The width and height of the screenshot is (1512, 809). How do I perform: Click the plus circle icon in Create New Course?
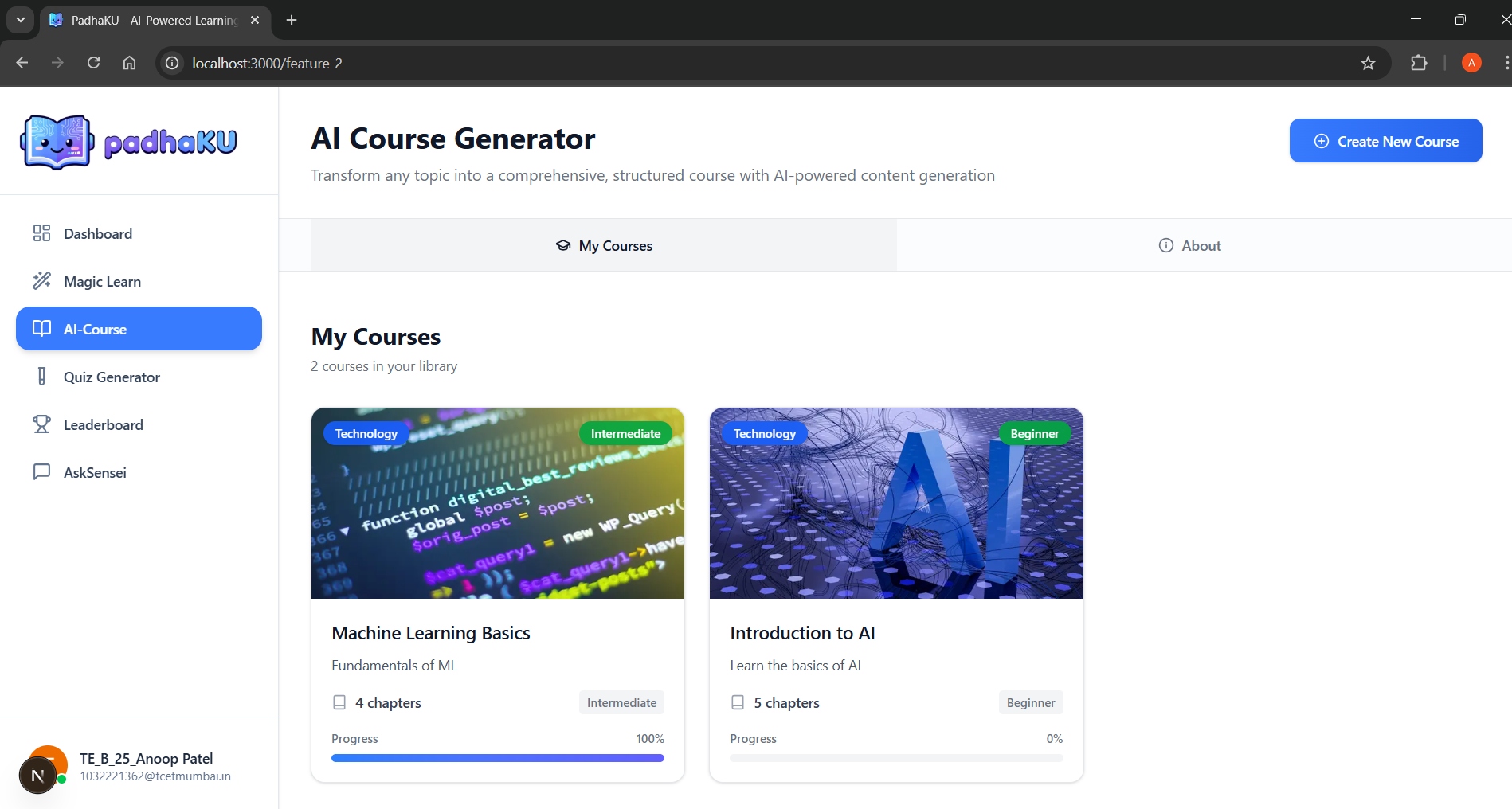[1321, 141]
